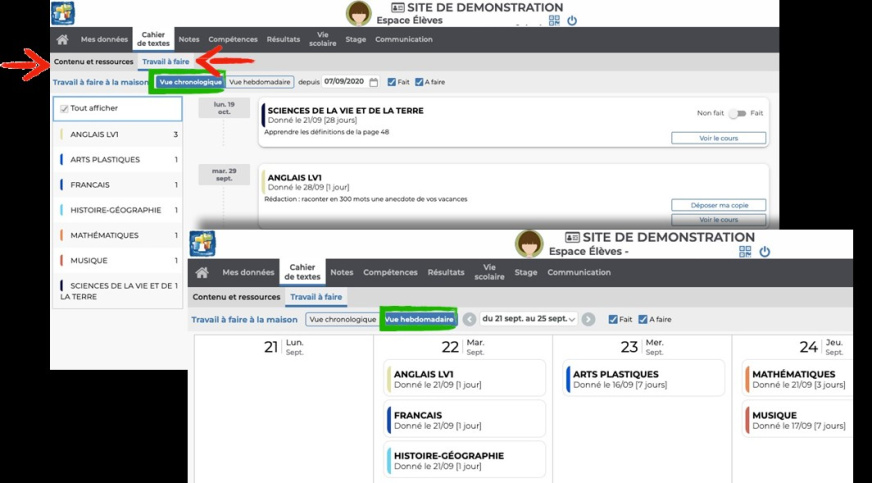Uncheck 'A faire' checkbox in the weekly view window
872x483 pixels.
(x=643, y=319)
